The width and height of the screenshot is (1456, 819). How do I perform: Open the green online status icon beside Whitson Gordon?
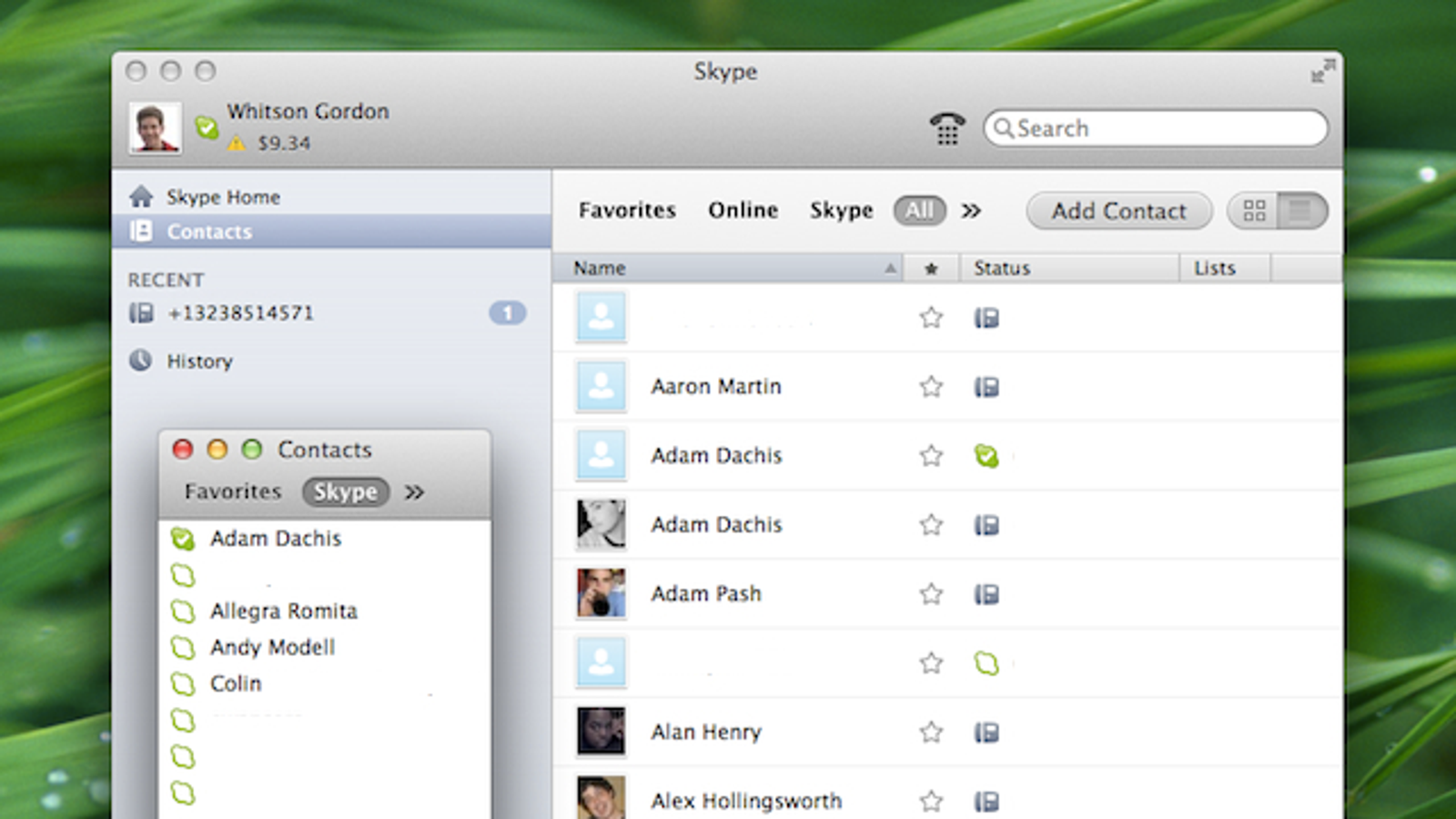[207, 126]
